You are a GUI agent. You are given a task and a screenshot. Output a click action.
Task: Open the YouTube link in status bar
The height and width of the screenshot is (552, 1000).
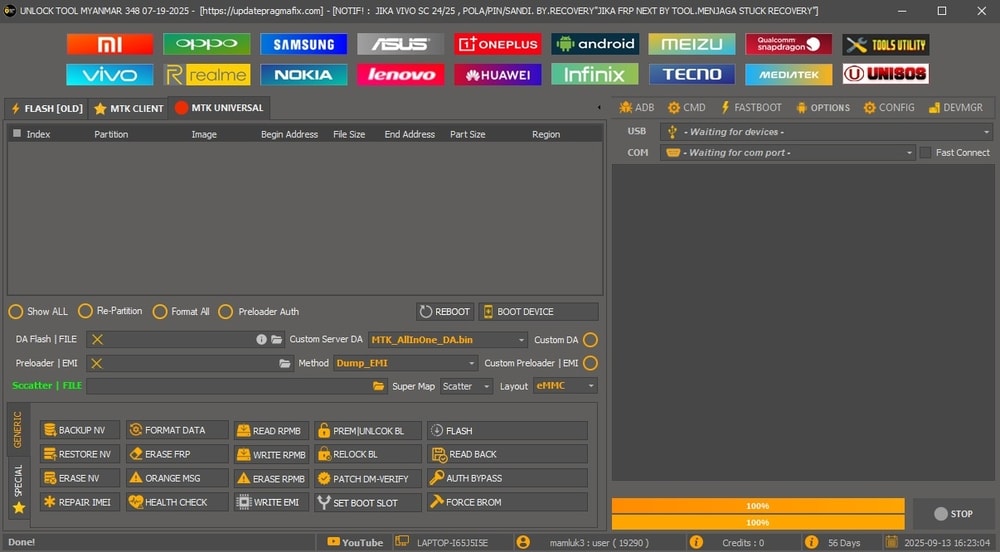pos(355,542)
